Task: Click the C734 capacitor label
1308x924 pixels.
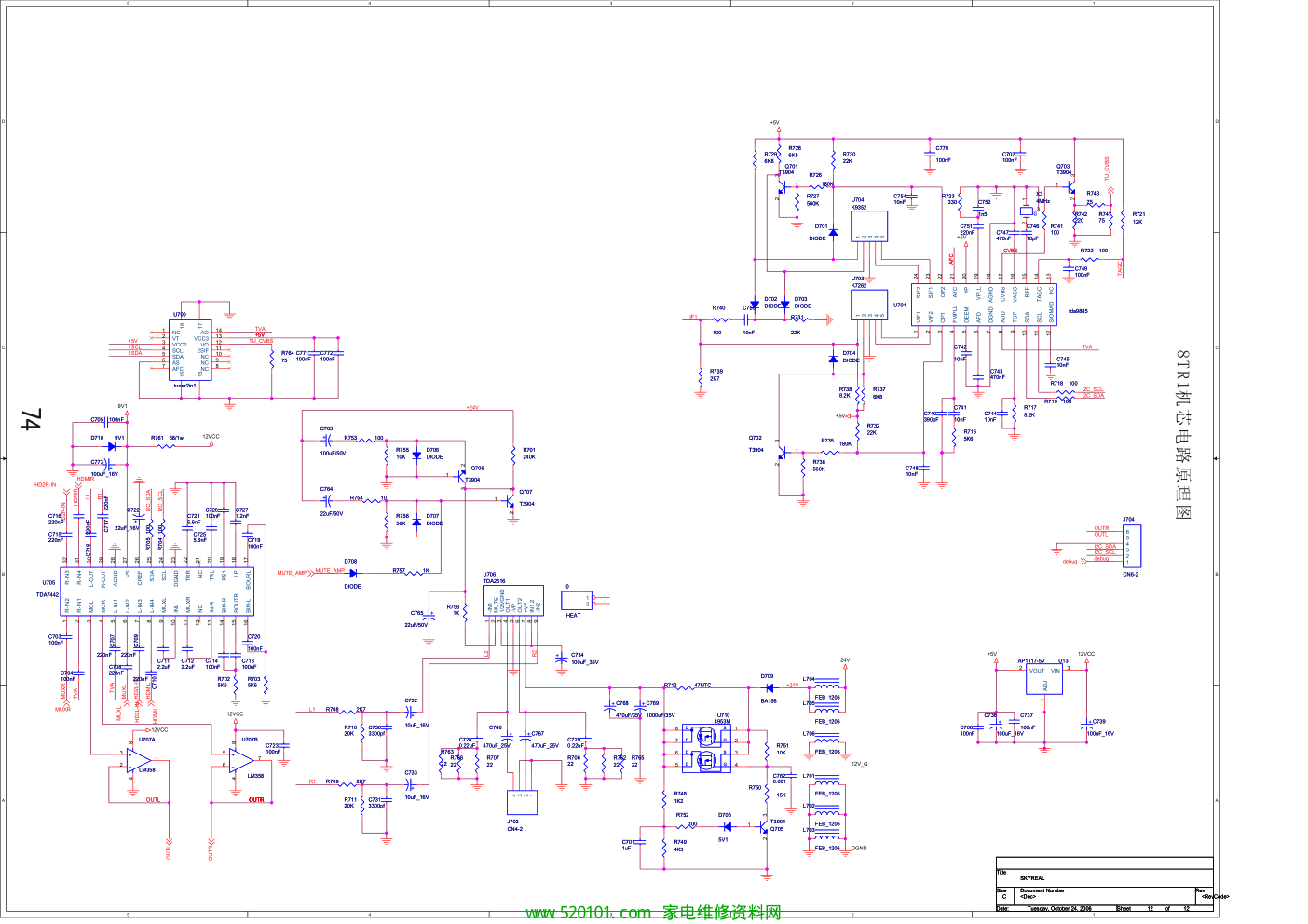Action: pyautogui.click(x=578, y=655)
